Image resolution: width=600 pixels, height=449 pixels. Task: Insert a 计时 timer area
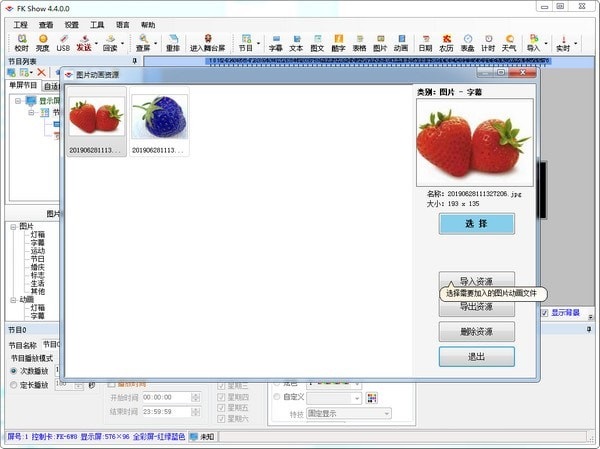488,43
